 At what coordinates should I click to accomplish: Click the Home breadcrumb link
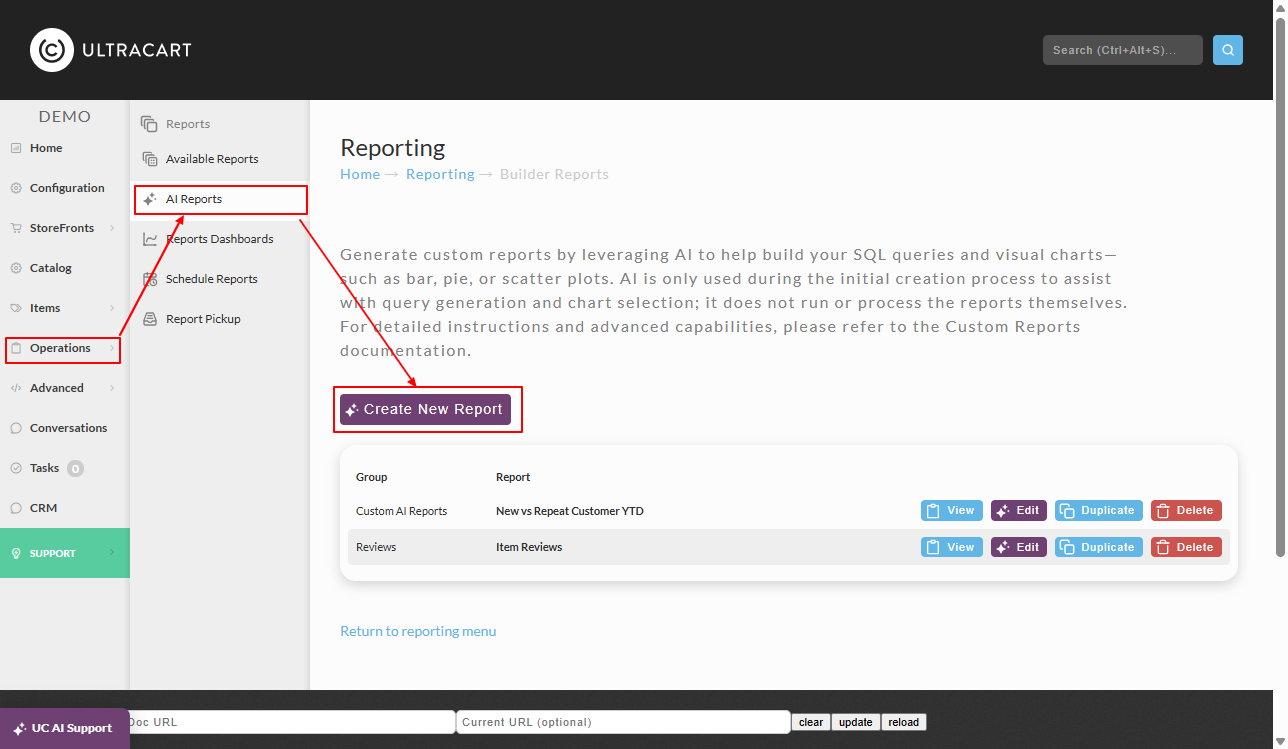(360, 174)
